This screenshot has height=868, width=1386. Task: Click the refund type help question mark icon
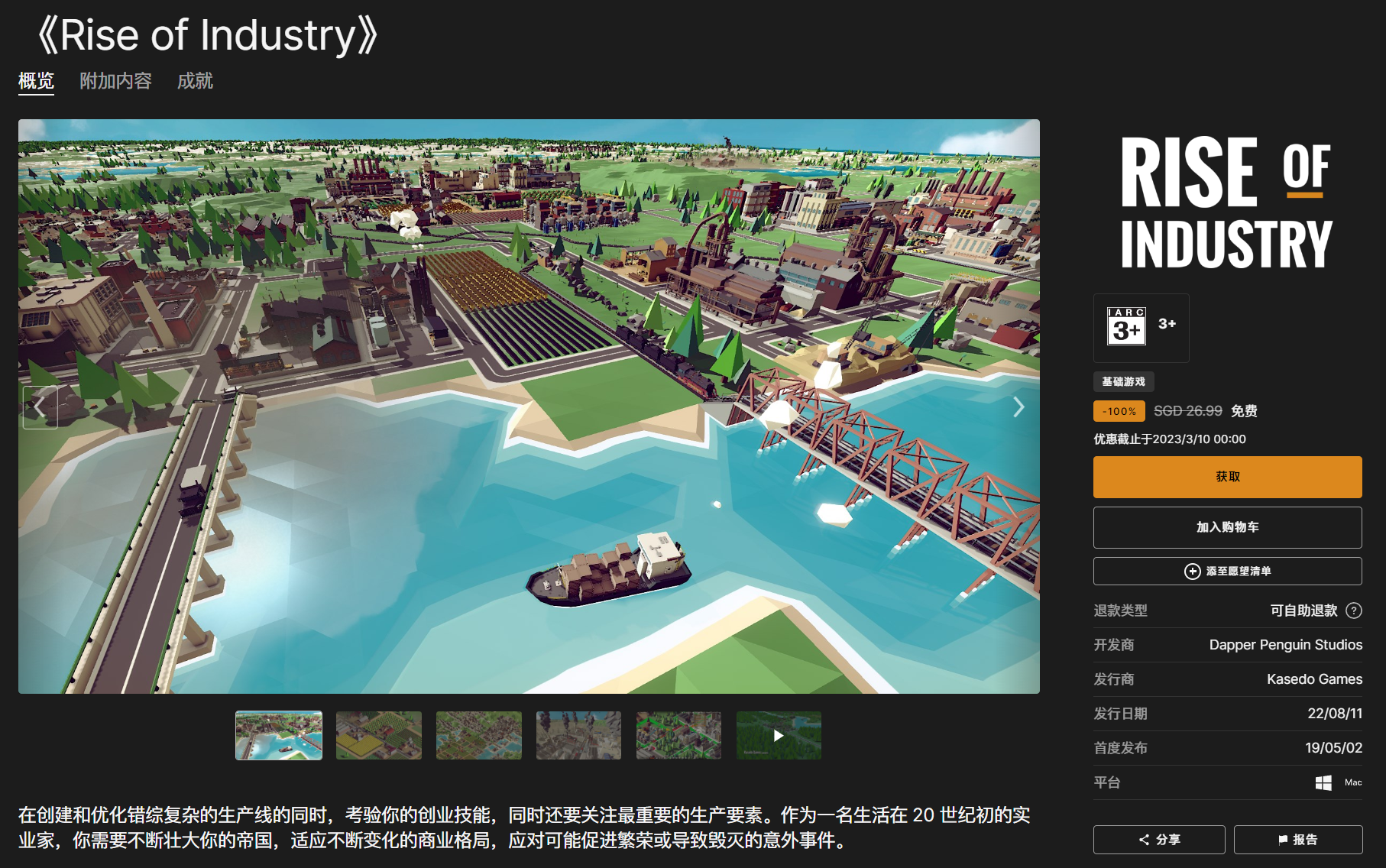pos(1353,611)
